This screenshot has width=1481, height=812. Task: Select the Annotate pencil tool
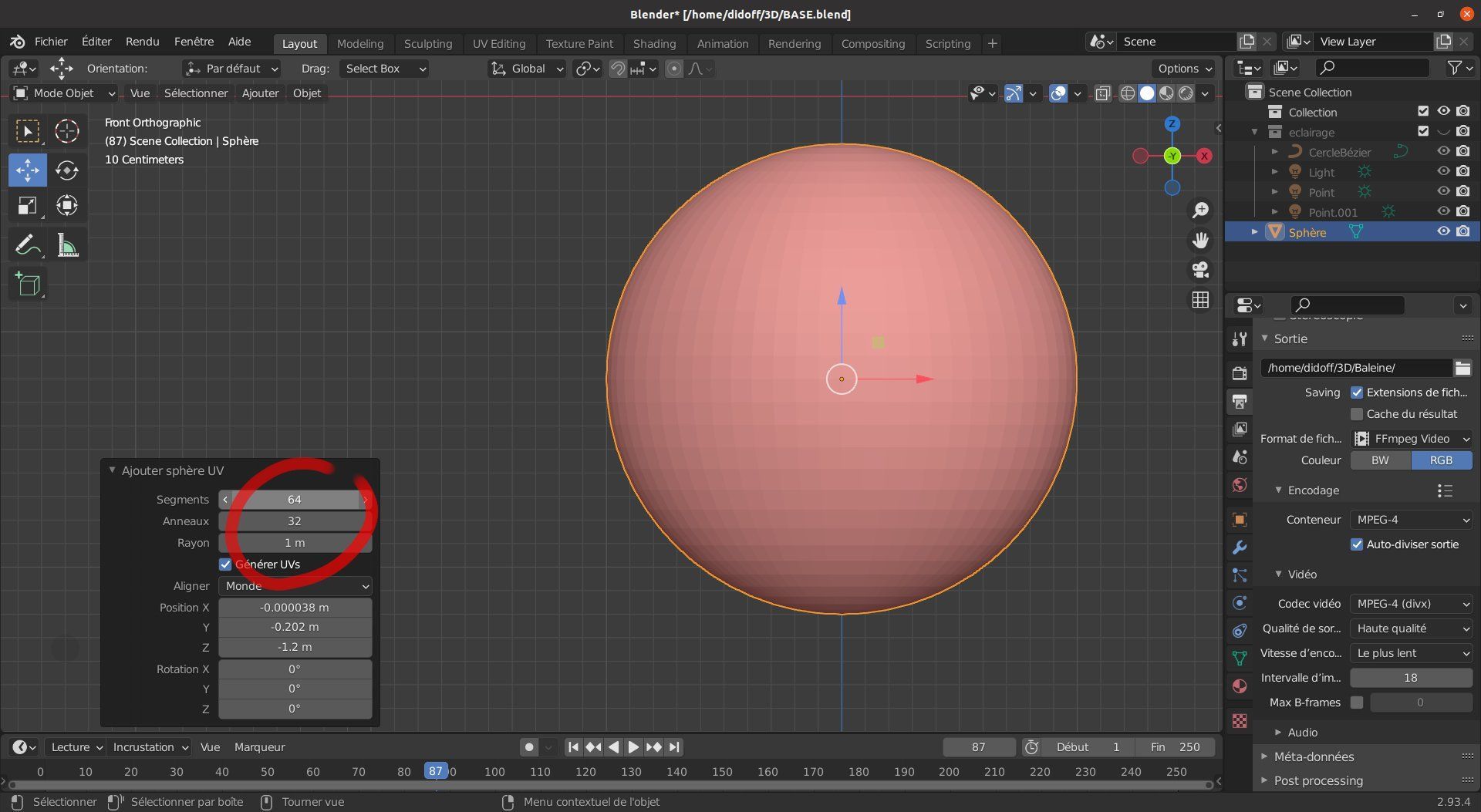(x=27, y=245)
